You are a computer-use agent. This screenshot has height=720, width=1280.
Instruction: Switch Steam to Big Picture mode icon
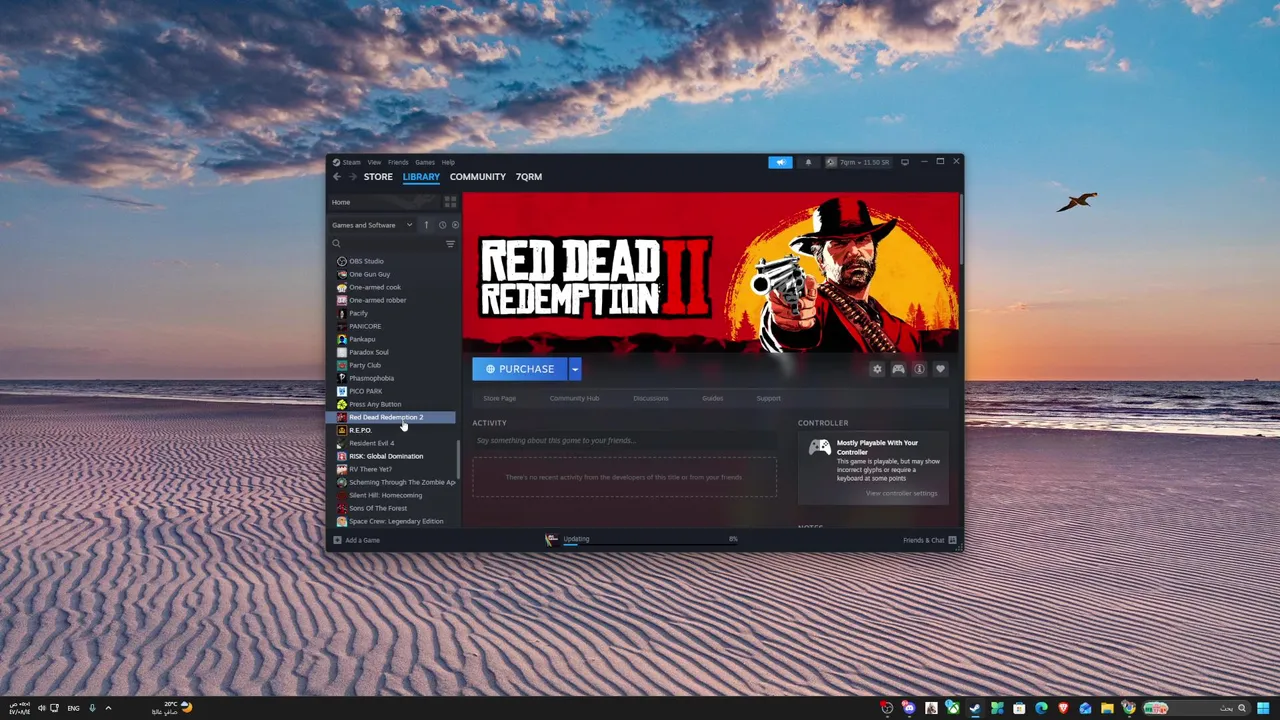(x=905, y=162)
